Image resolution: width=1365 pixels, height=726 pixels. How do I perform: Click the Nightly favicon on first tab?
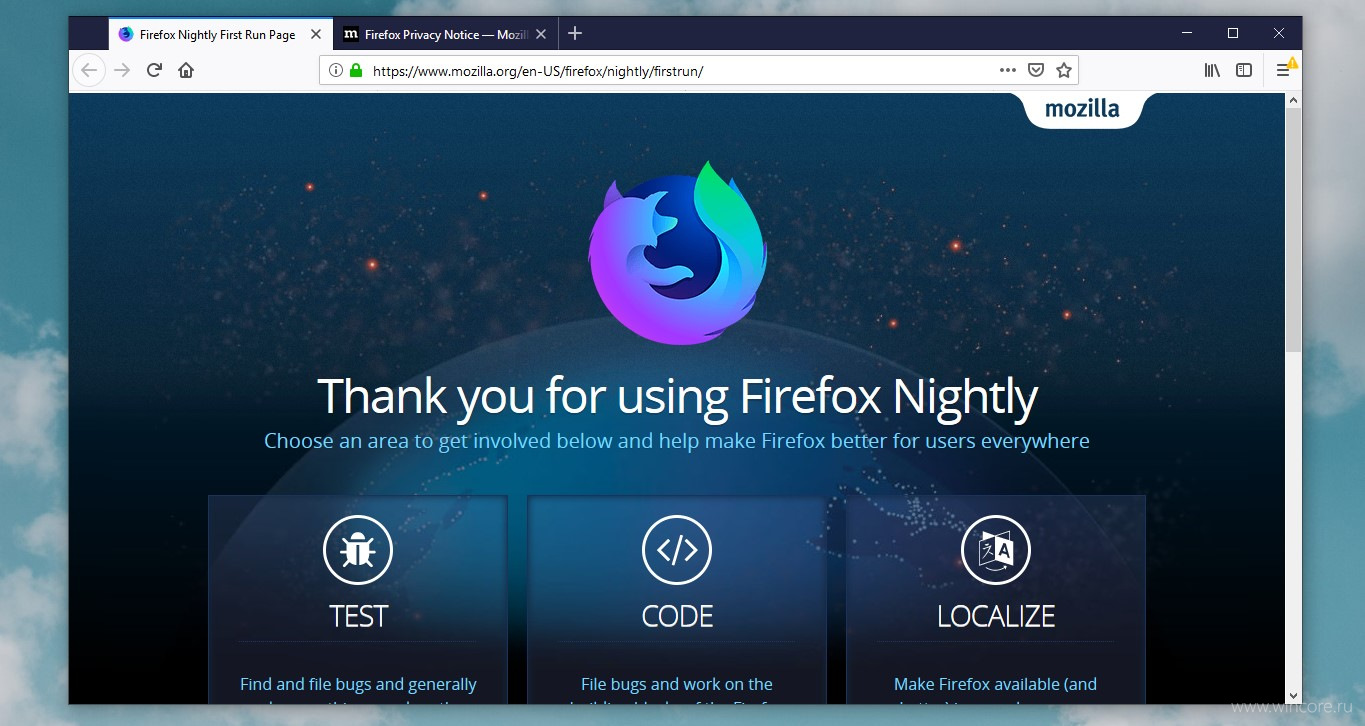126,34
